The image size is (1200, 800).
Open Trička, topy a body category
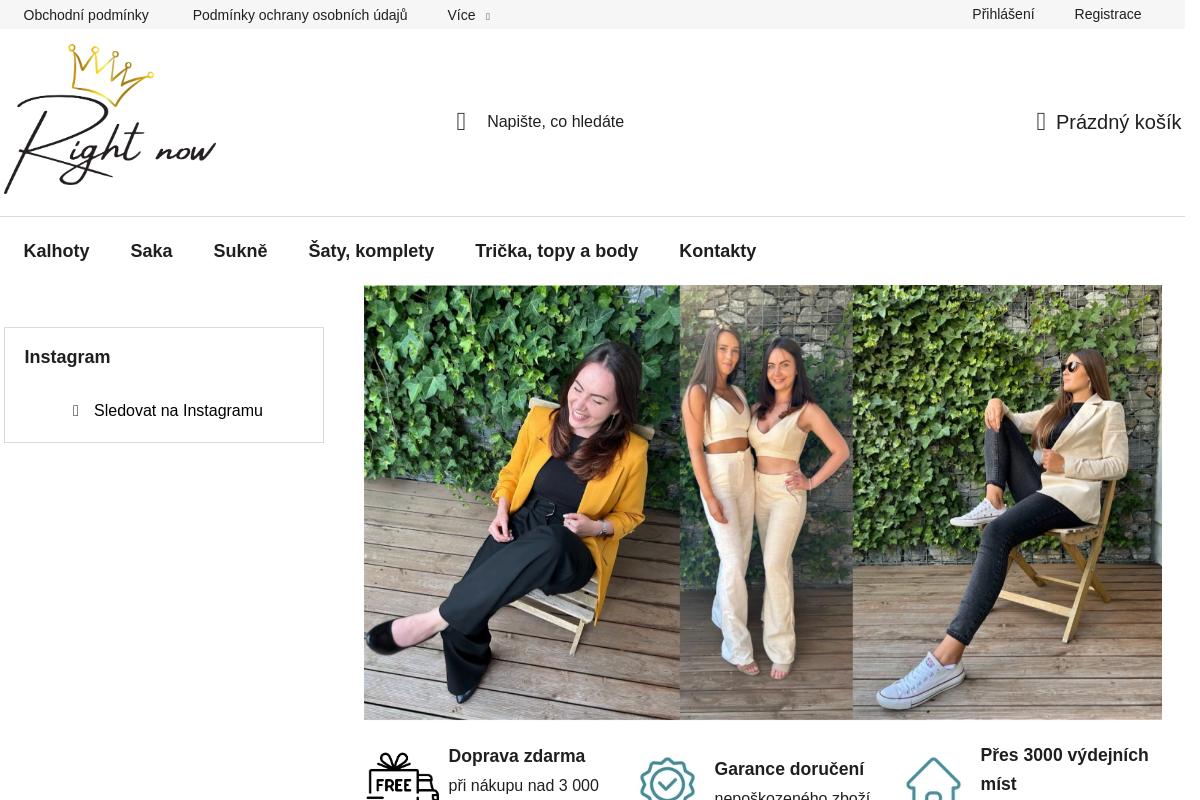point(556,251)
